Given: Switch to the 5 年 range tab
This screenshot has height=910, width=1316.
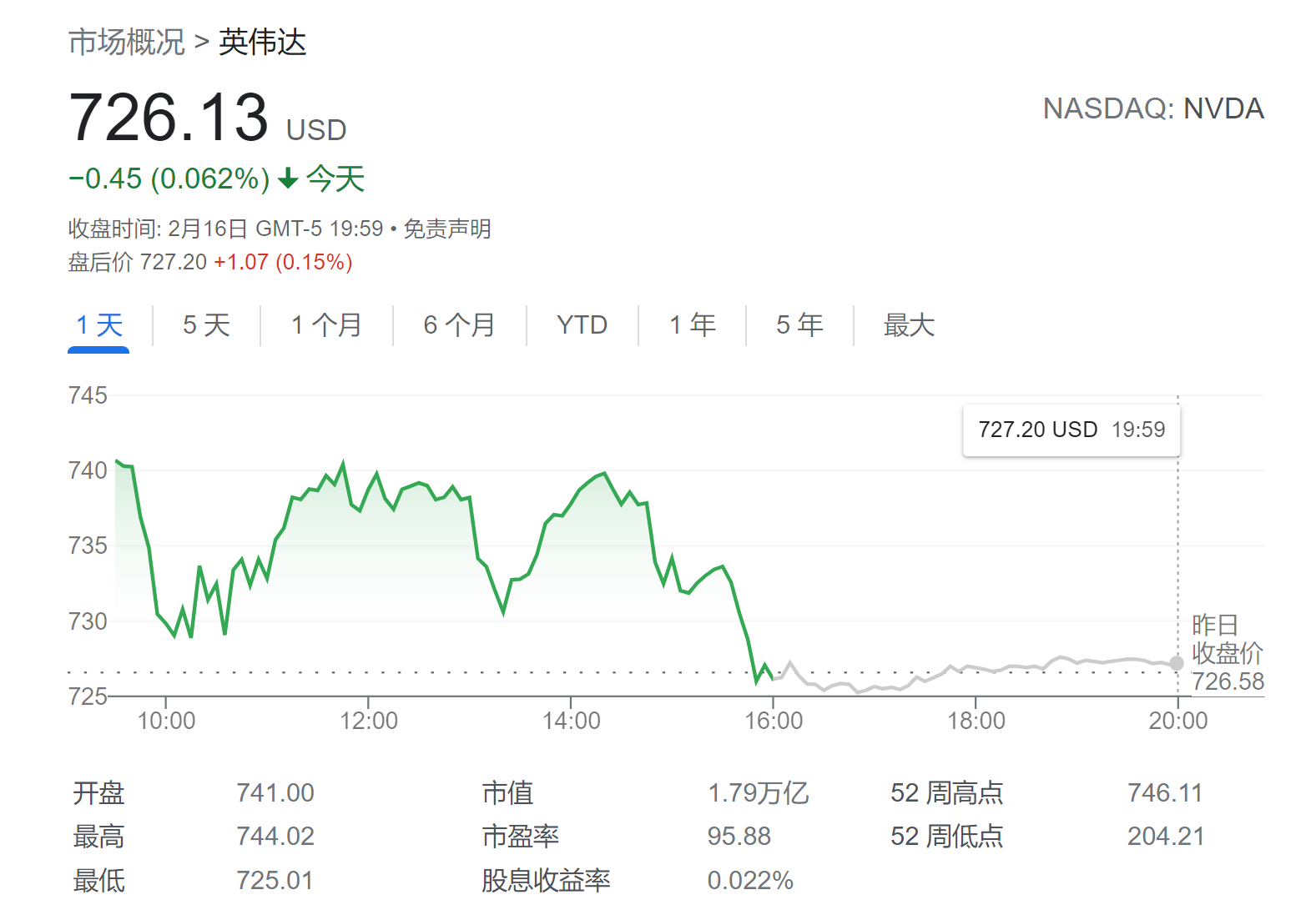Looking at the screenshot, I should click(x=799, y=325).
